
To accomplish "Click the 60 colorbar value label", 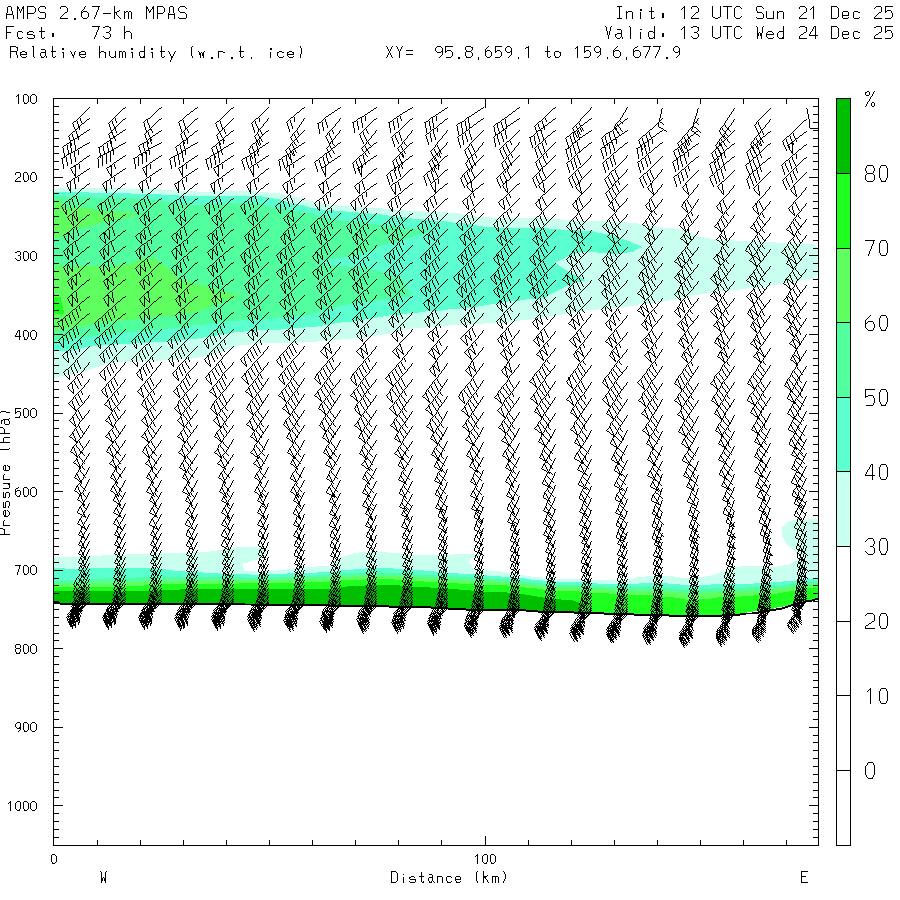I will point(876,323).
